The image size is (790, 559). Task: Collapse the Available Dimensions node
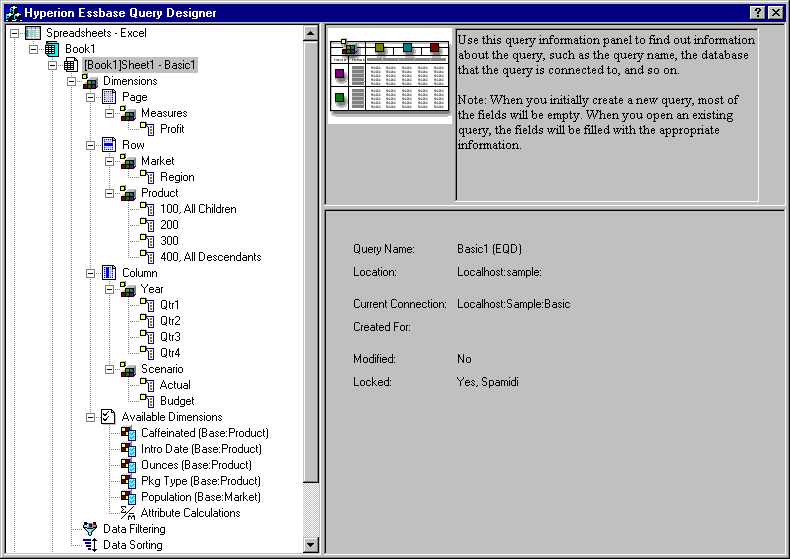pyautogui.click(x=91, y=417)
